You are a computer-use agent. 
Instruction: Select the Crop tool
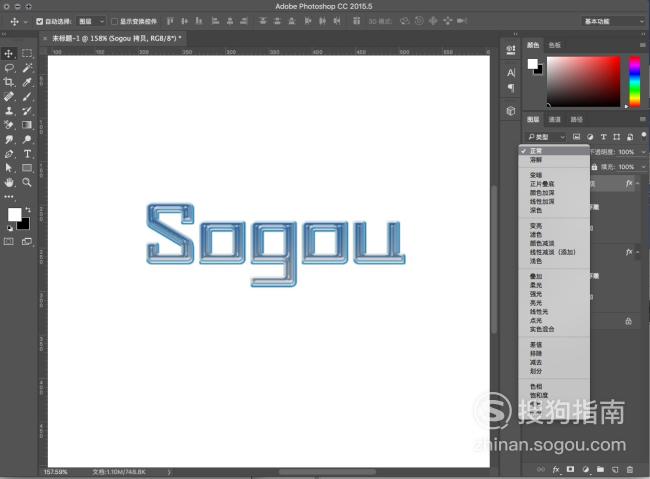(x=8, y=82)
